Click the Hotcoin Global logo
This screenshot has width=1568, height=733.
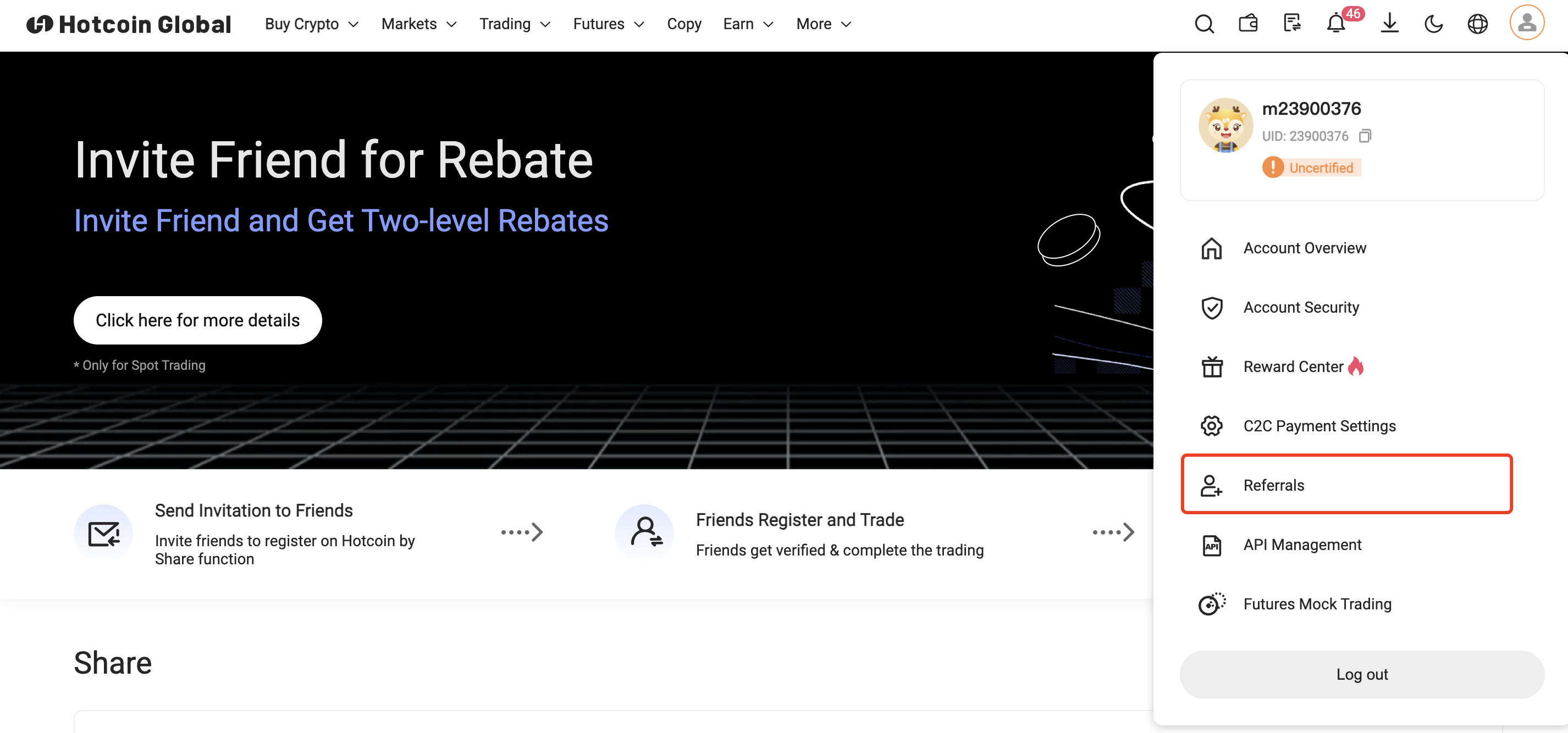(x=129, y=24)
